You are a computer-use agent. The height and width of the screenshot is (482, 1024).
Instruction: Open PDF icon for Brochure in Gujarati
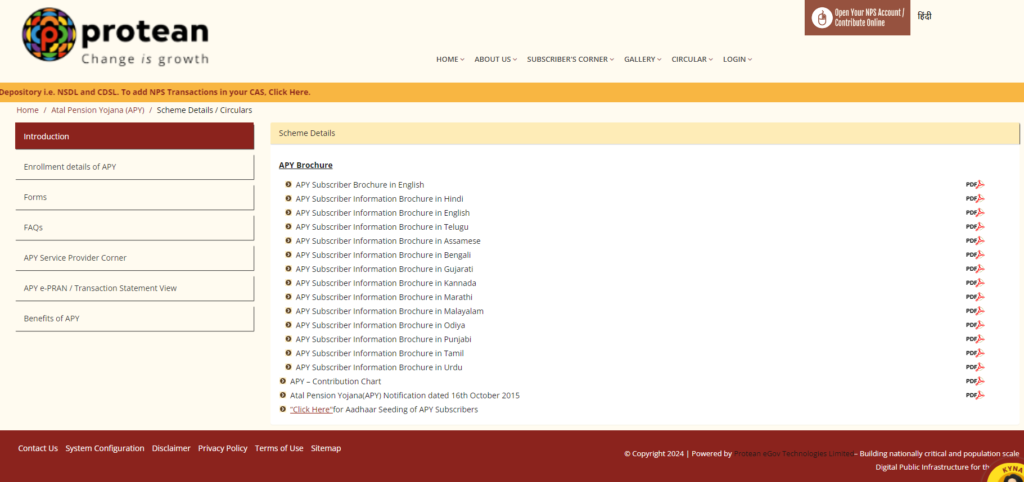974,269
